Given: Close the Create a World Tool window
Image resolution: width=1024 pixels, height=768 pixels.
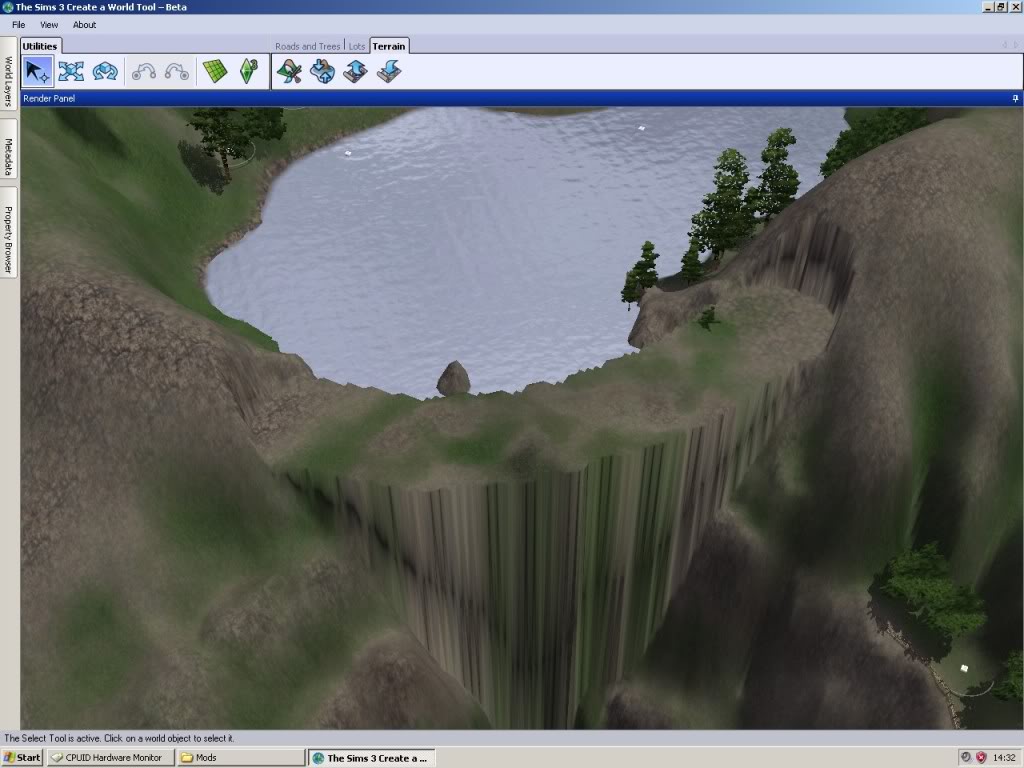Looking at the screenshot, I should click(1016, 7).
